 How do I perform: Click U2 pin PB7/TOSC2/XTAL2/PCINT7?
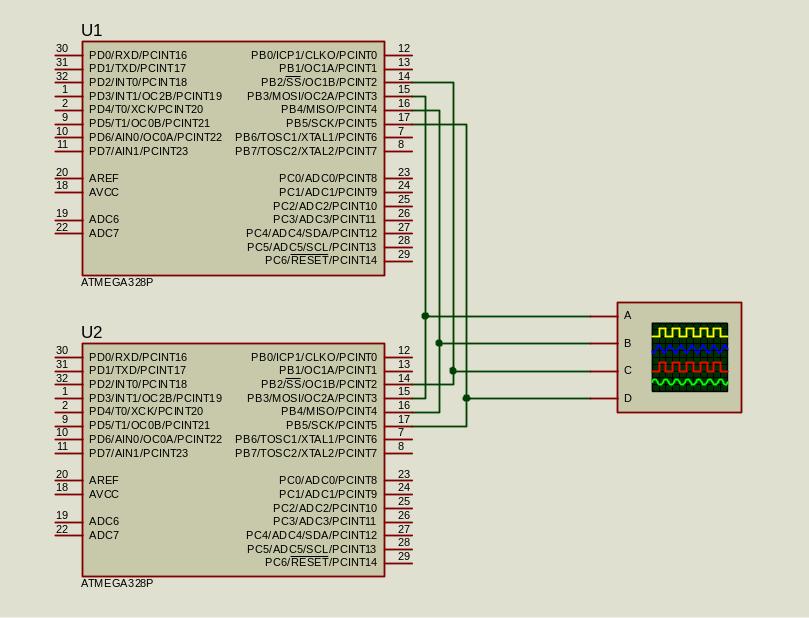click(306, 453)
